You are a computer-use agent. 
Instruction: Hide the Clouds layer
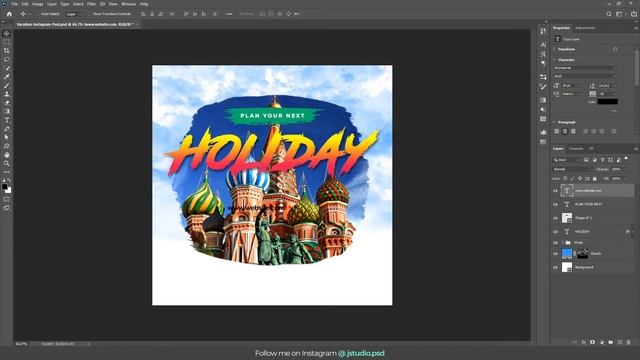(555, 253)
